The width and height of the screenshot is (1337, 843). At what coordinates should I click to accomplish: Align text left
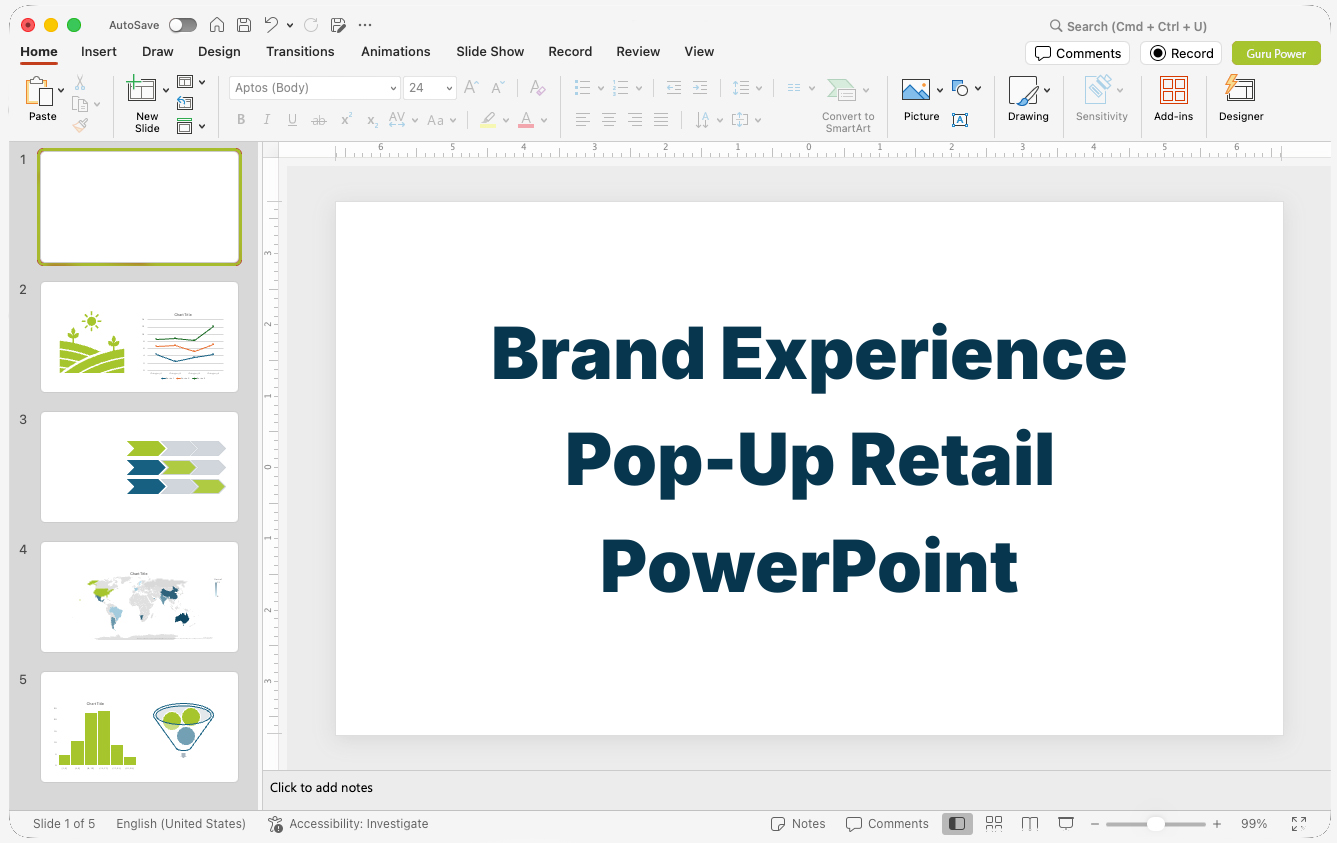583,120
